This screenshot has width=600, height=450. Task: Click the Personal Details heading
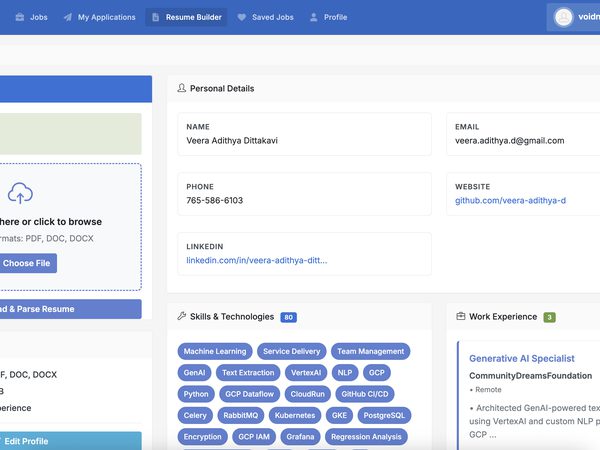click(222, 88)
